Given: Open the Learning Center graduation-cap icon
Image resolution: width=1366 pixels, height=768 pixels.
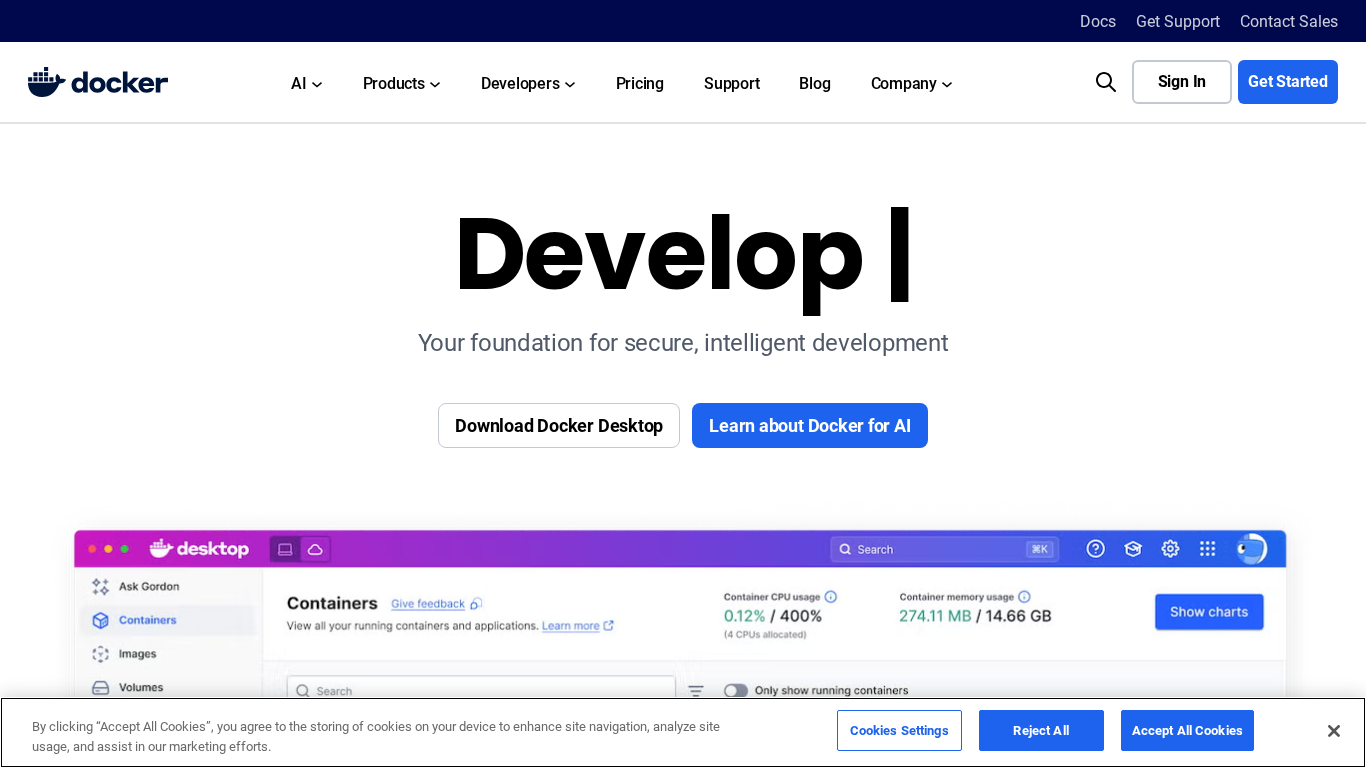Looking at the screenshot, I should coord(1133,548).
